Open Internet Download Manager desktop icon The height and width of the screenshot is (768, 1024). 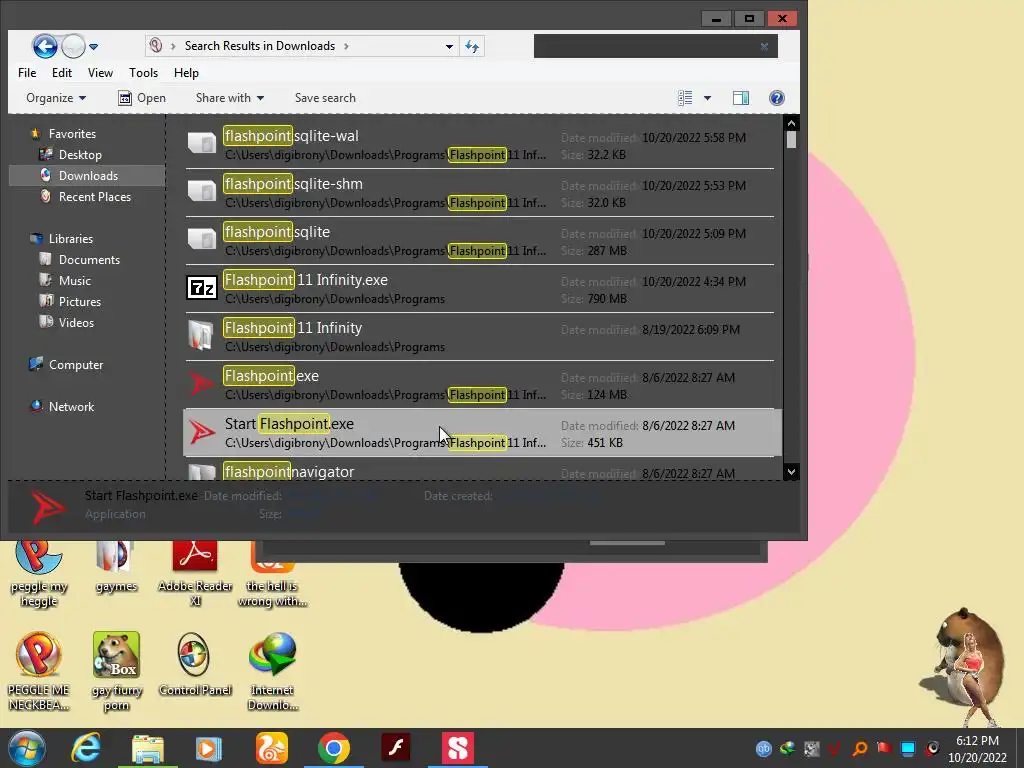click(x=272, y=671)
